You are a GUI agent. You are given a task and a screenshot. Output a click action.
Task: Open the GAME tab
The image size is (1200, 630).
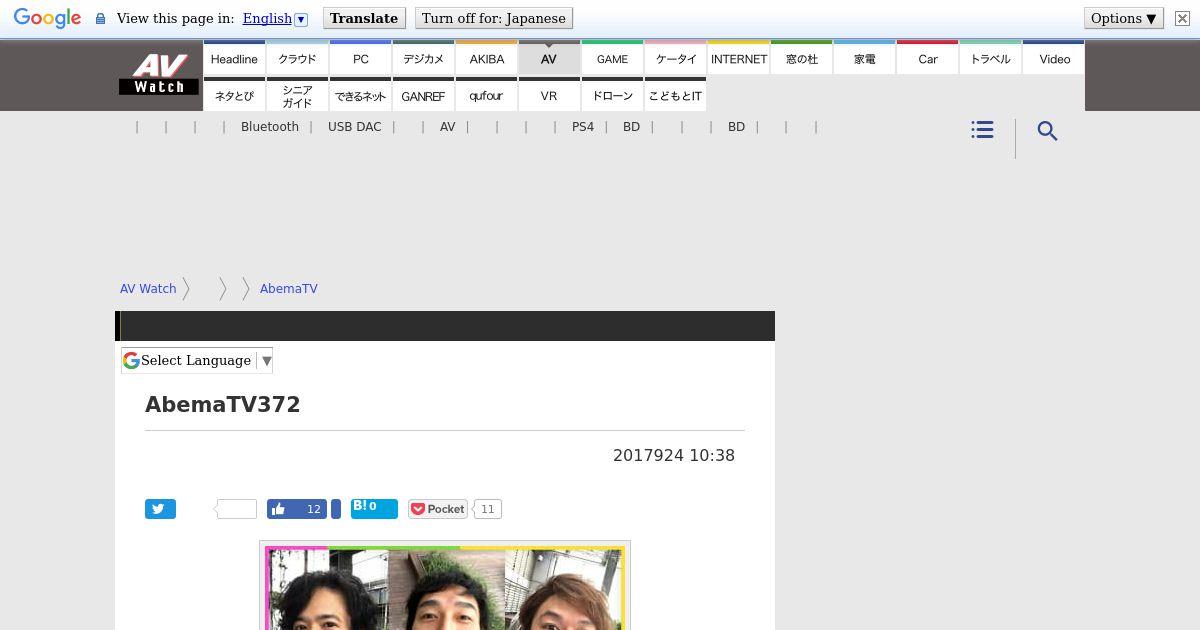[612, 59]
